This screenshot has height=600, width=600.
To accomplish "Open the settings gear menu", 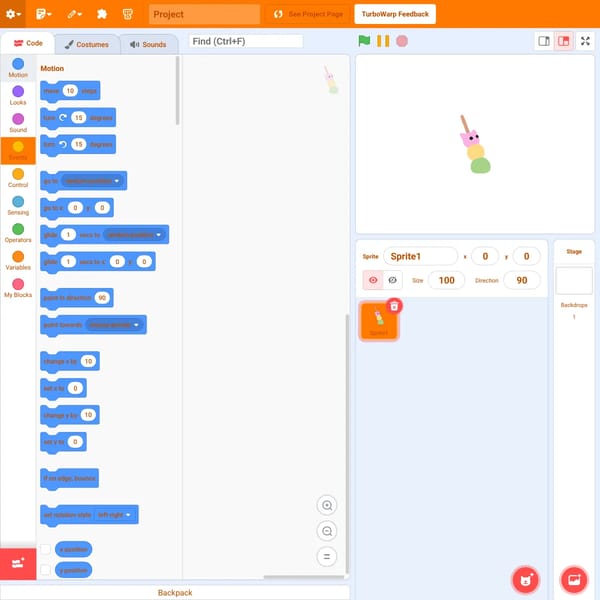I will coord(13,14).
